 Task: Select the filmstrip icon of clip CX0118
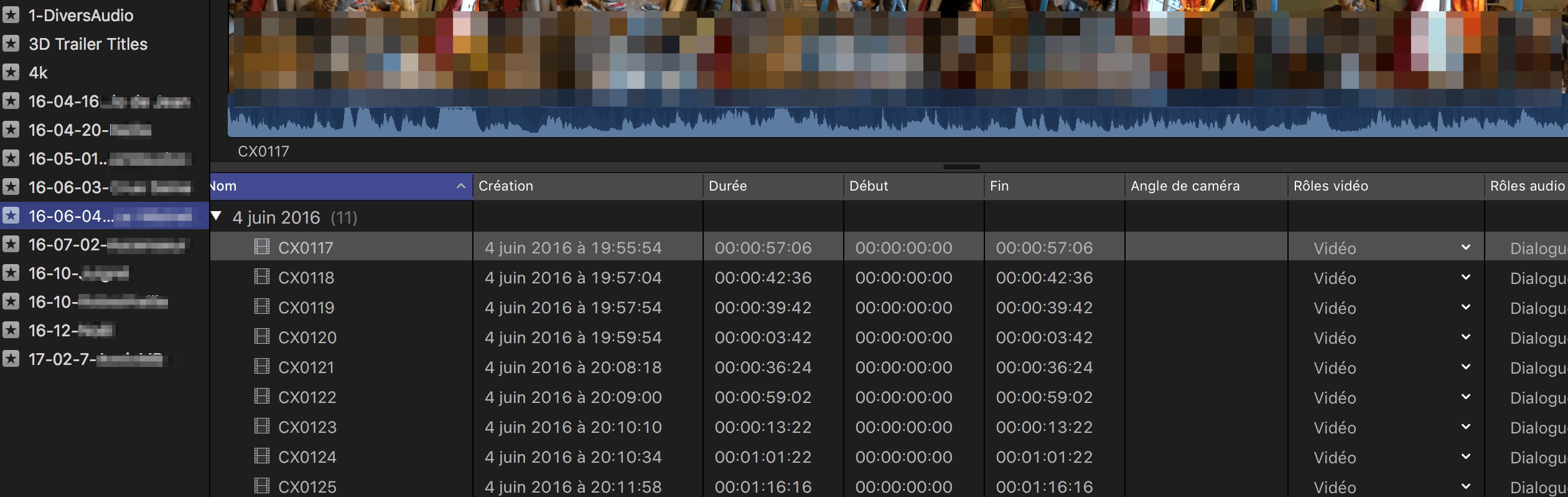pyautogui.click(x=262, y=277)
